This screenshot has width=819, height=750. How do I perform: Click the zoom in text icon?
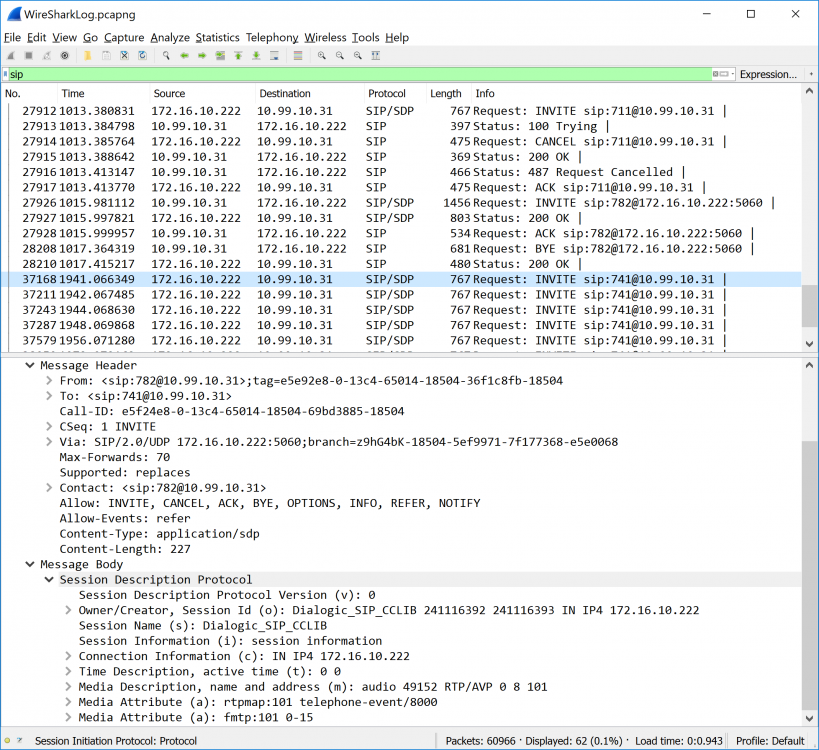322,55
